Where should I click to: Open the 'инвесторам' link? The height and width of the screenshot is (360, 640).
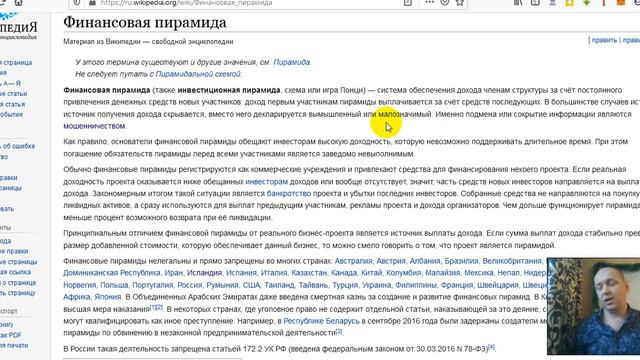click(x=267, y=181)
